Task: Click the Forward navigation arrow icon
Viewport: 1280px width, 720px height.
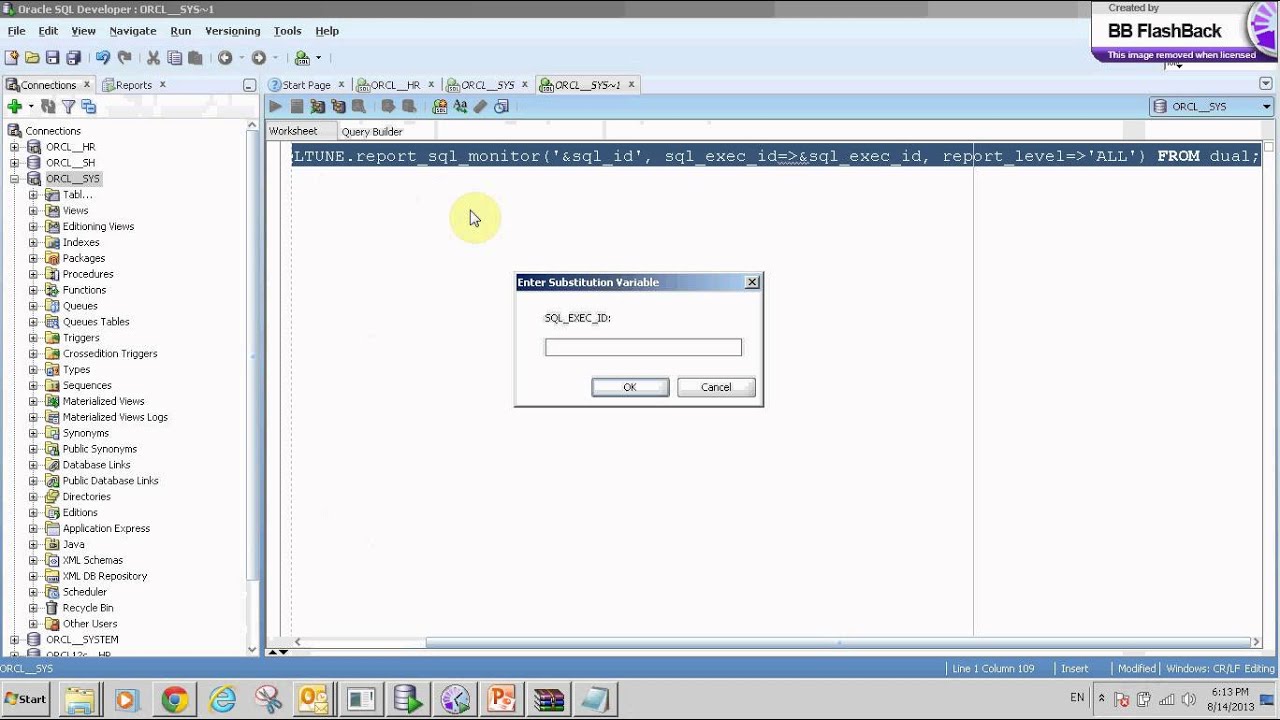Action: point(259,58)
